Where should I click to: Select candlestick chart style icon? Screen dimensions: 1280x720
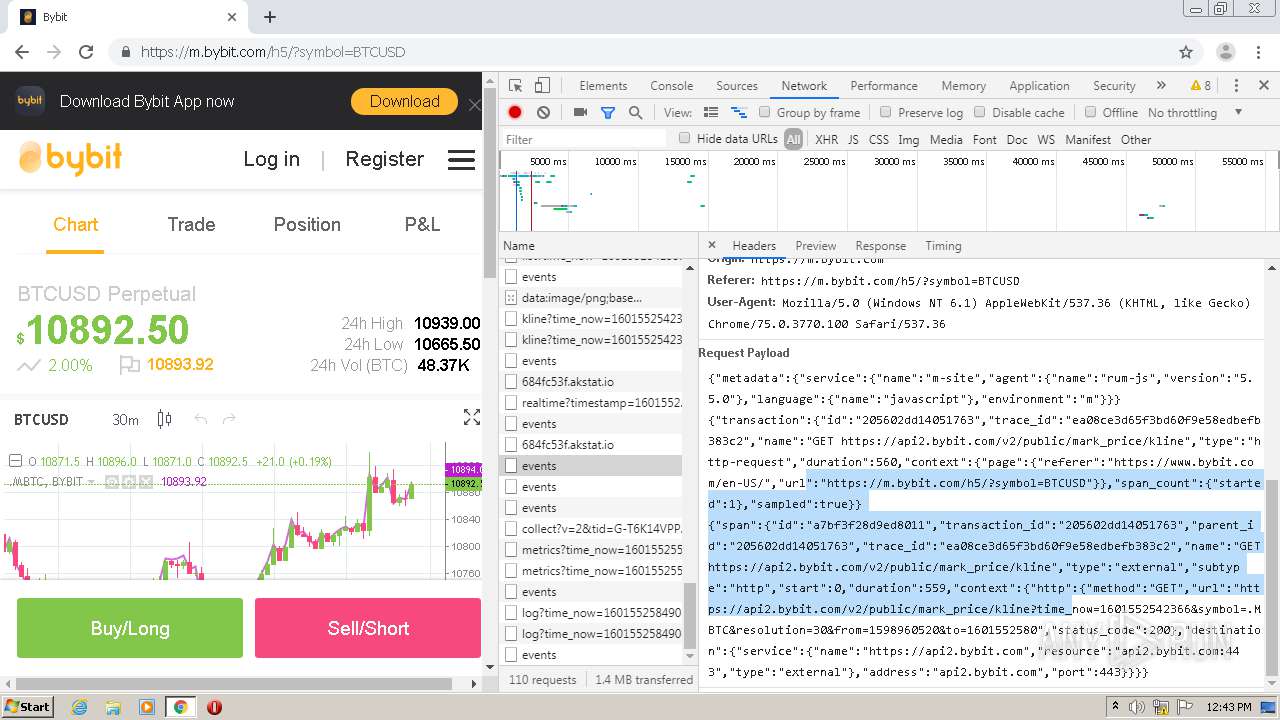(x=165, y=419)
